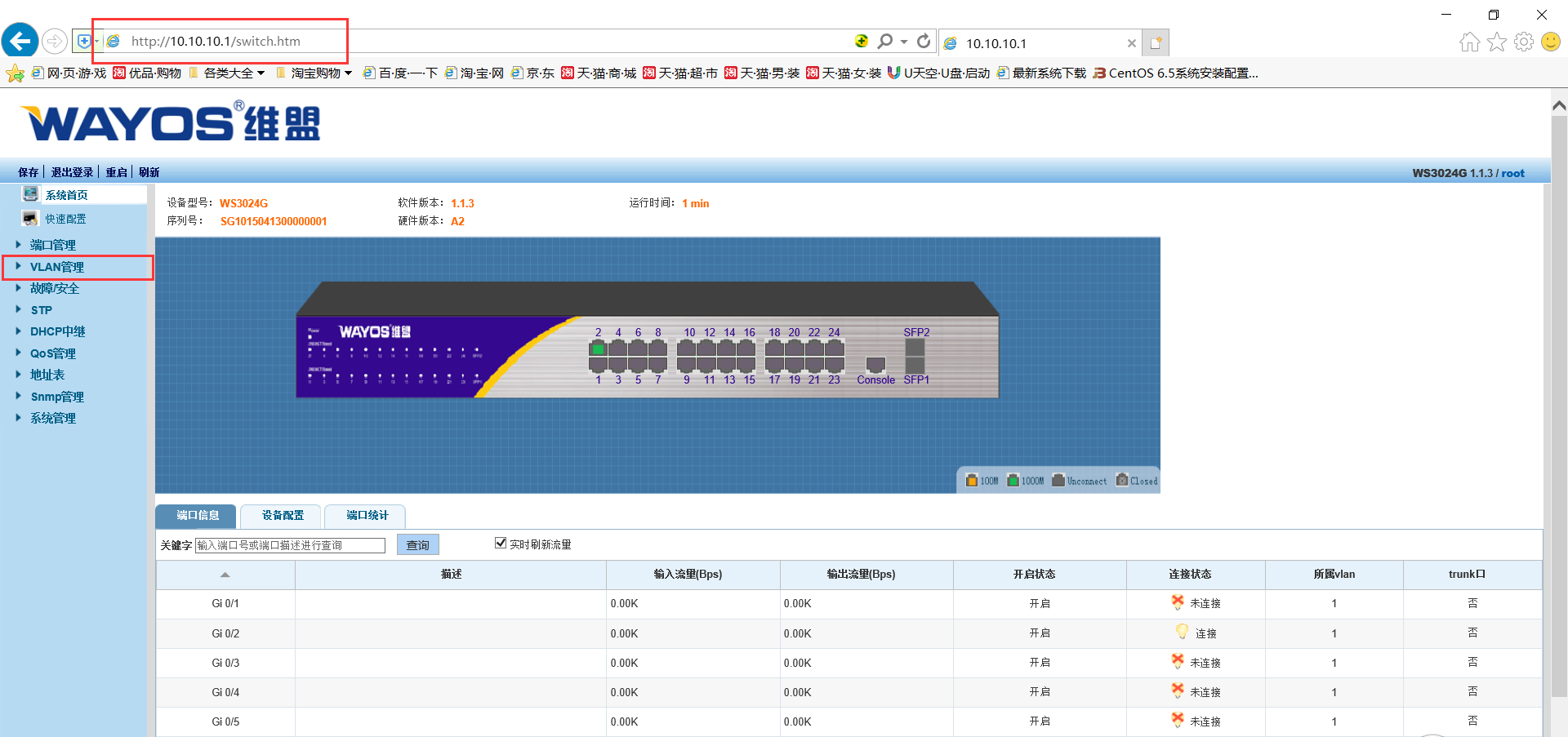The height and width of the screenshot is (737, 1568).
Task: Click the Unconnect legend icon
Action: [x=1058, y=480]
